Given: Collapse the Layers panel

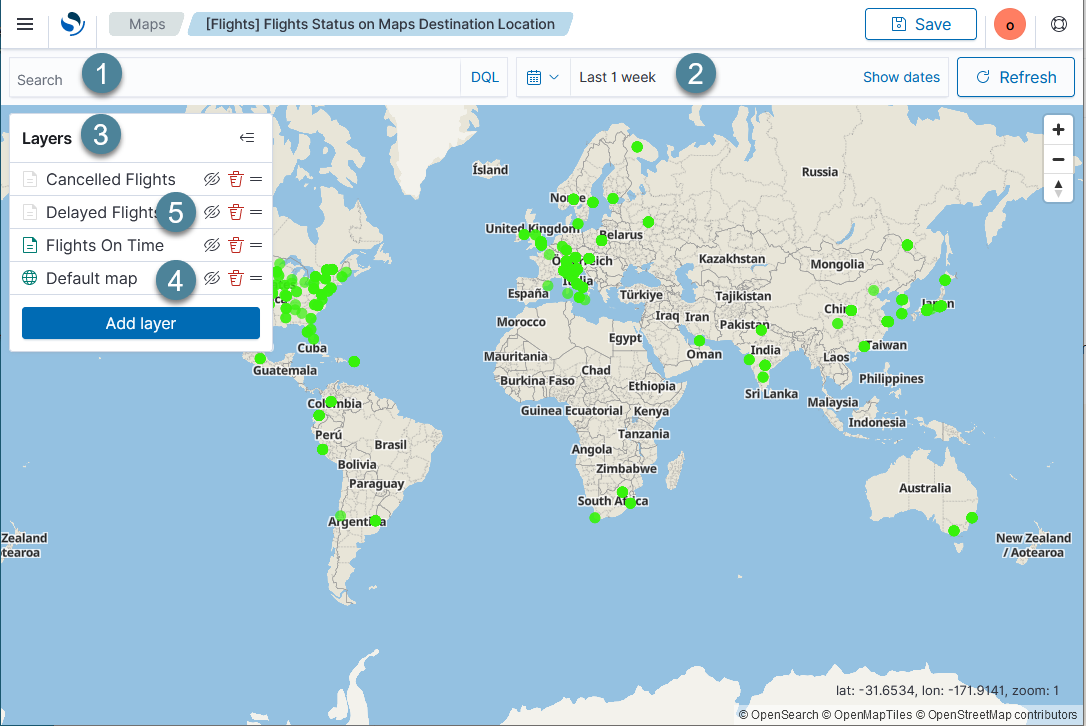Looking at the screenshot, I should [x=248, y=137].
